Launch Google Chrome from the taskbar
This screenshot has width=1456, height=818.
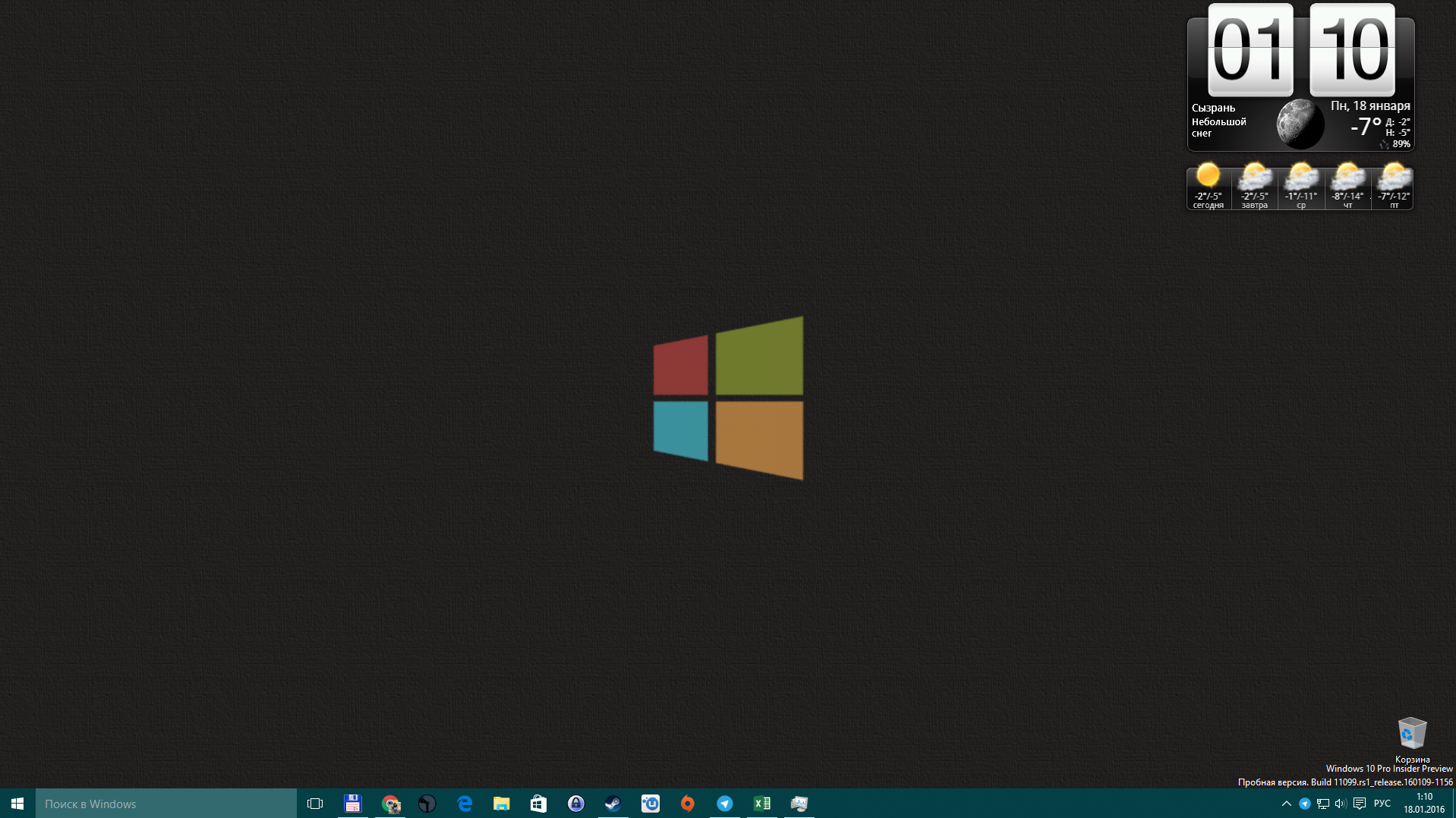(x=390, y=804)
